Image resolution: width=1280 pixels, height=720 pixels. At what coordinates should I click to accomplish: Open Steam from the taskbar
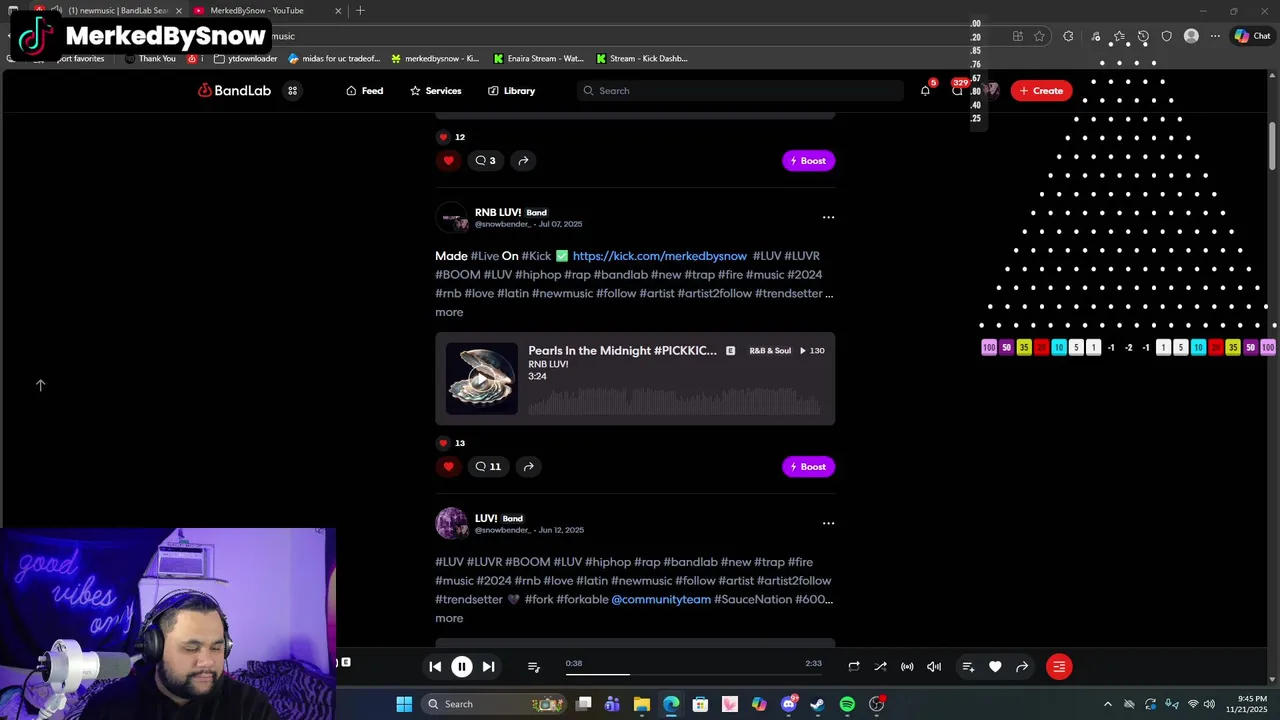pos(817,704)
